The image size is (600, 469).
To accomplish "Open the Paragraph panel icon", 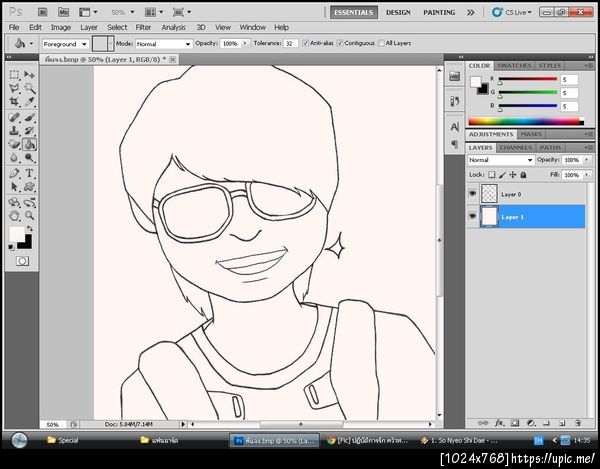I will click(x=455, y=144).
